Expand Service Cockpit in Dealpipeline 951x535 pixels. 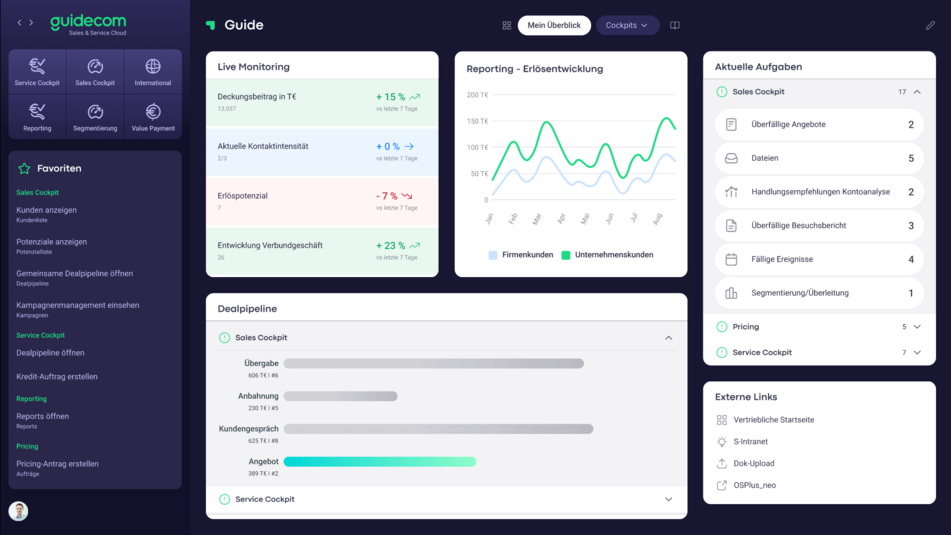pos(668,499)
